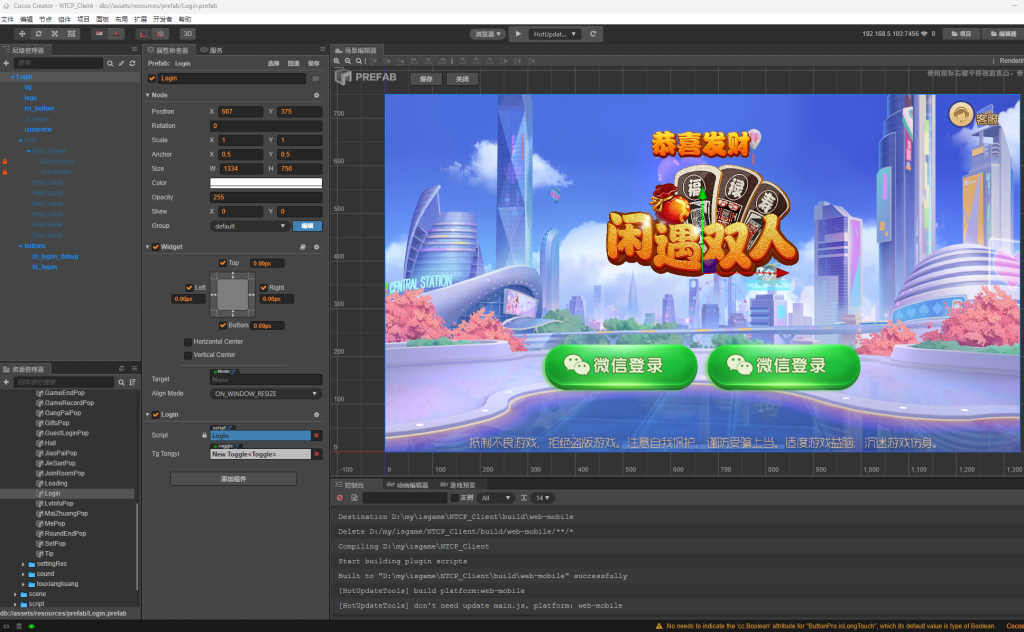Viewport: 1024px width, 632px height.
Task: Click the prefab 保存 button in scene editor
Action: 426,79
